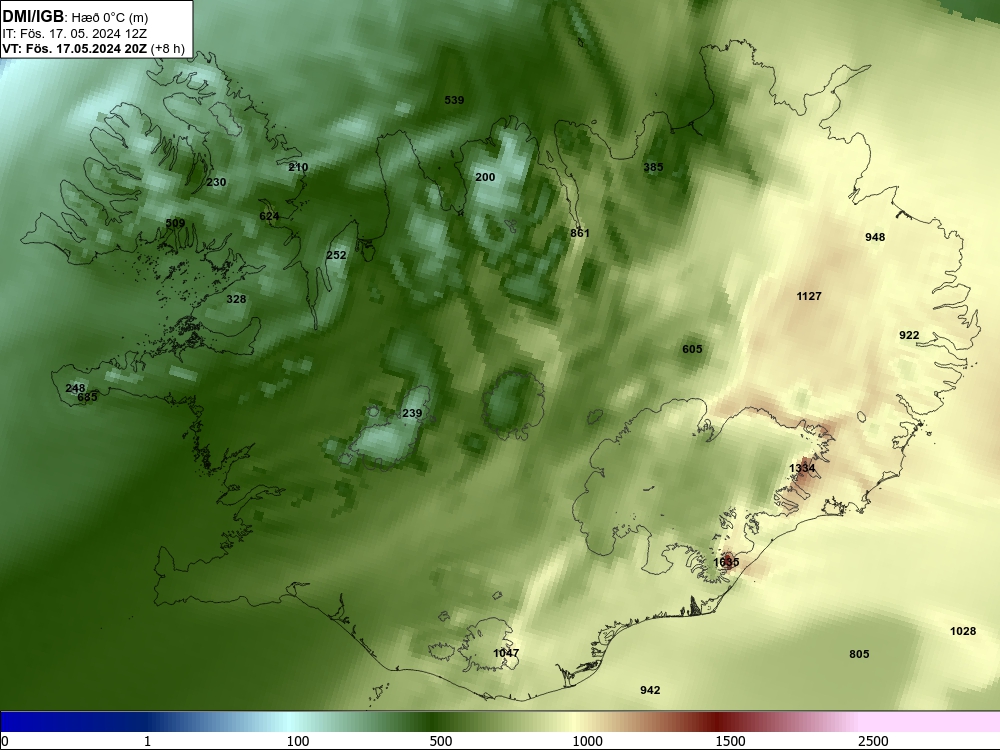Click the map value 539
This screenshot has height=750, width=1000.
pos(454,100)
